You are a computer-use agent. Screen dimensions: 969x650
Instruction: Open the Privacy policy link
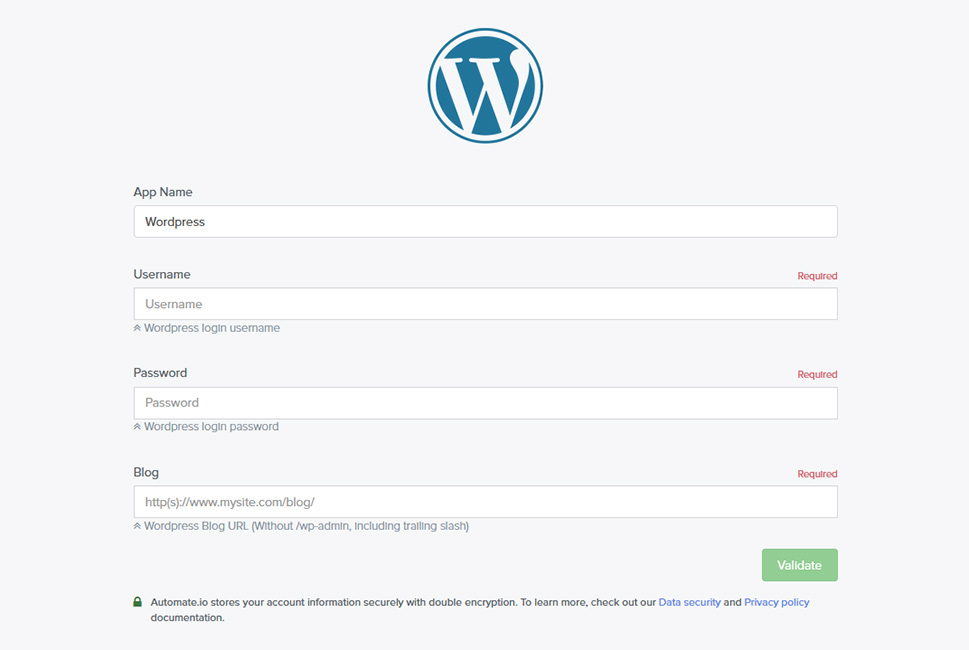pos(777,602)
